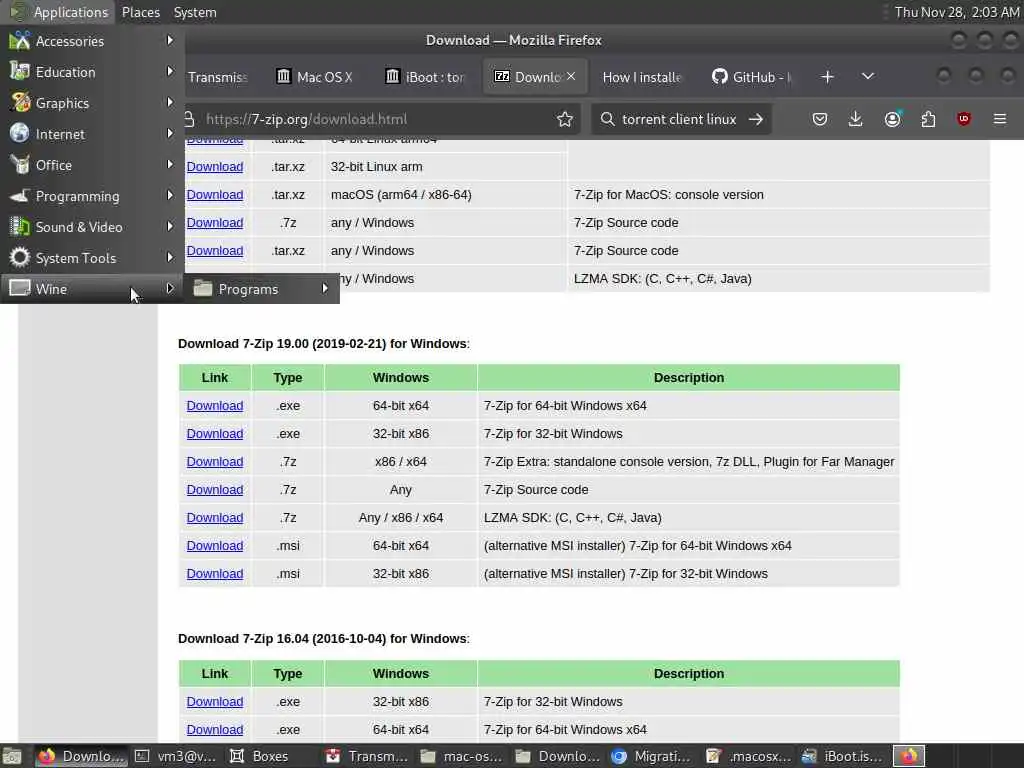
Task: Open the Accessories menu category
Action: tap(92, 40)
